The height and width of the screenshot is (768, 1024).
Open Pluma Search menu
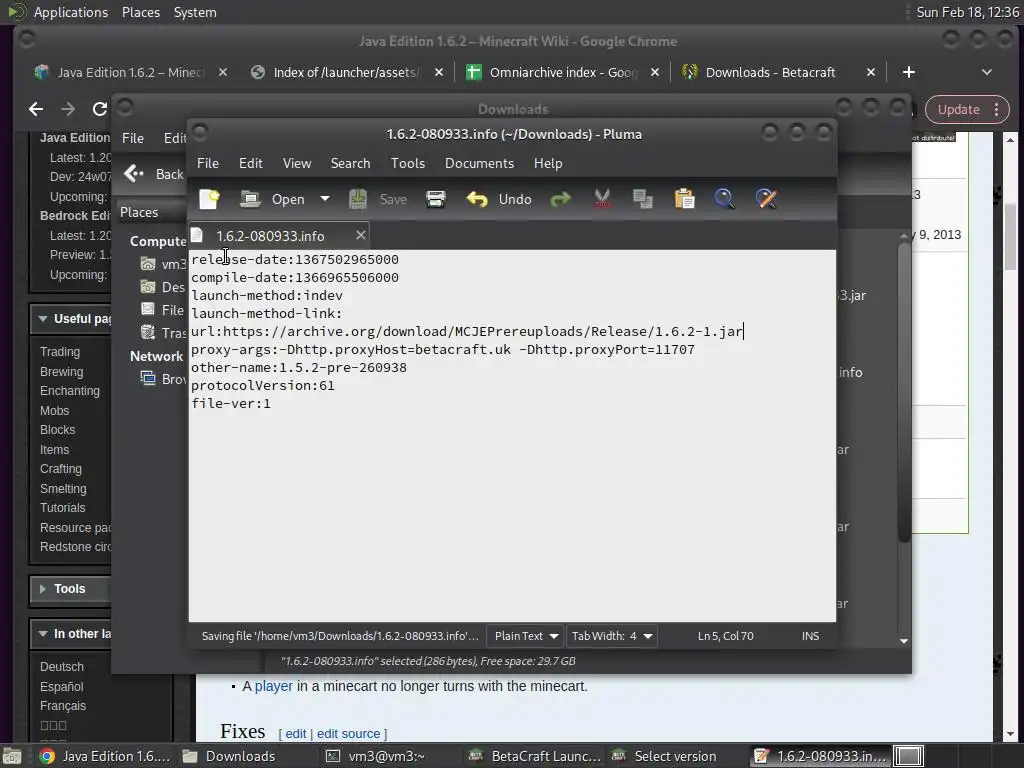pos(350,163)
